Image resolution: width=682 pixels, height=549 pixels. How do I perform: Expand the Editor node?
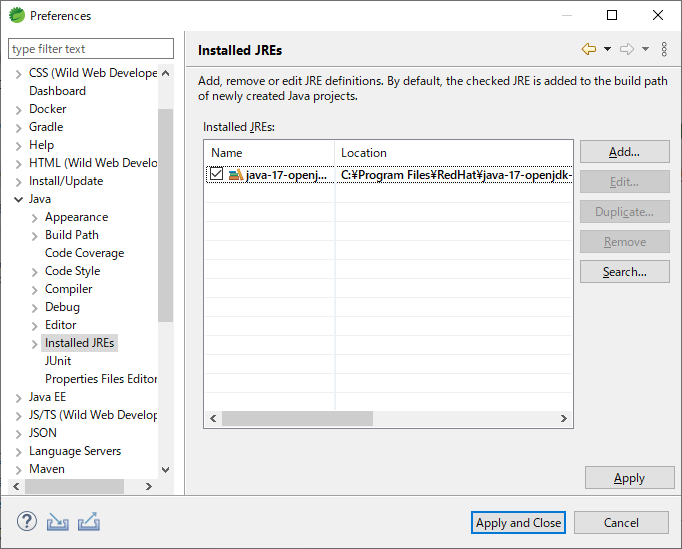click(x=34, y=326)
